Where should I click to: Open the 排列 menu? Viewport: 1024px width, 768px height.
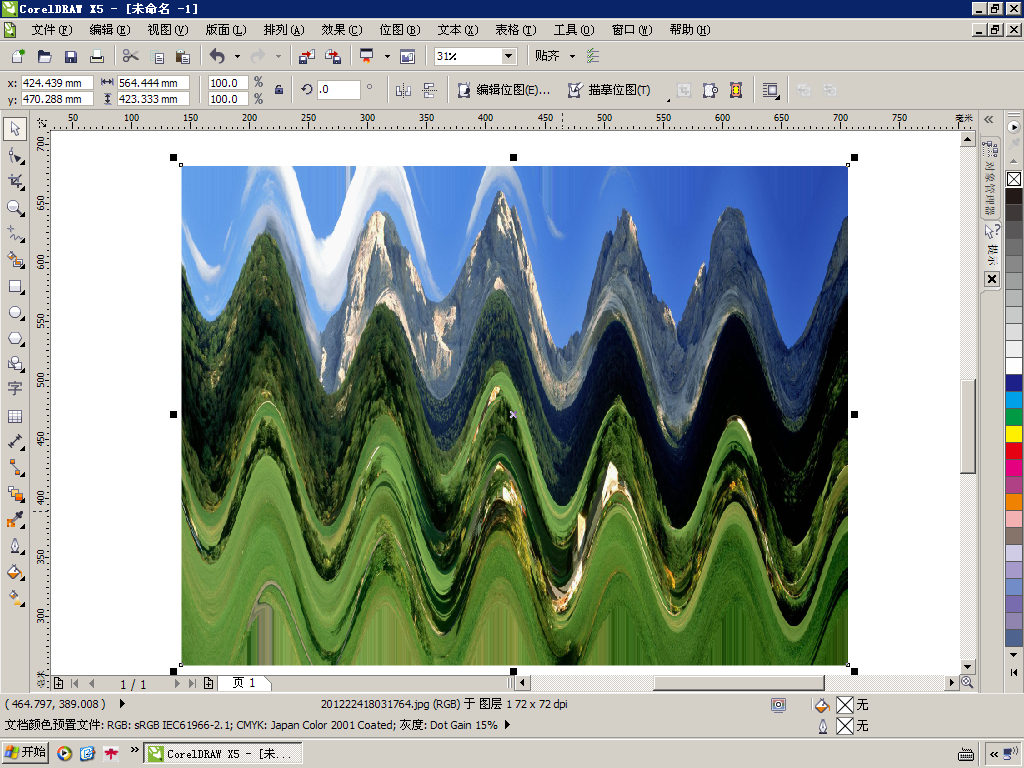click(x=284, y=30)
